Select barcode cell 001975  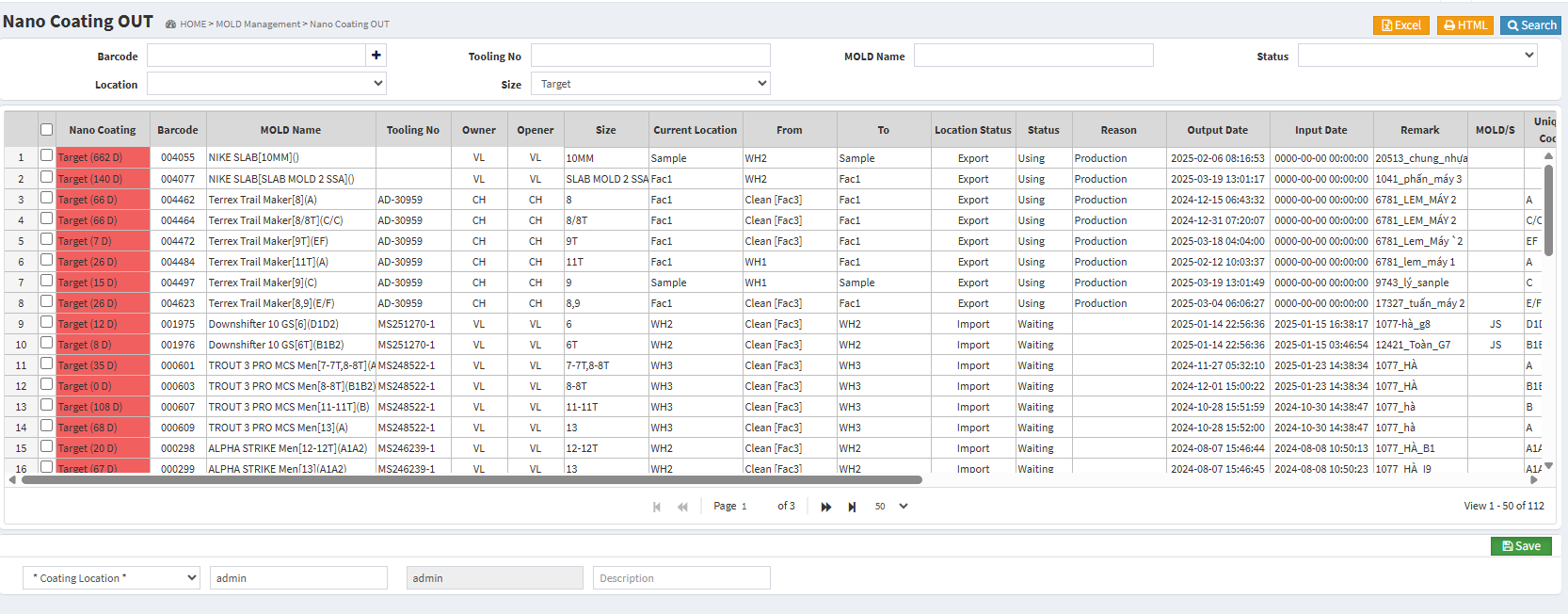point(178,324)
